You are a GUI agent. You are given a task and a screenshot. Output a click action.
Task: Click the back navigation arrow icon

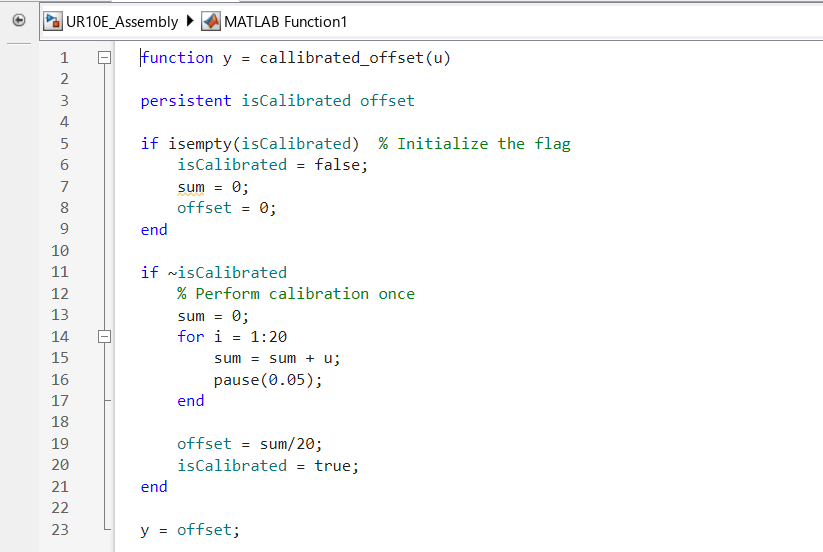click(19, 20)
